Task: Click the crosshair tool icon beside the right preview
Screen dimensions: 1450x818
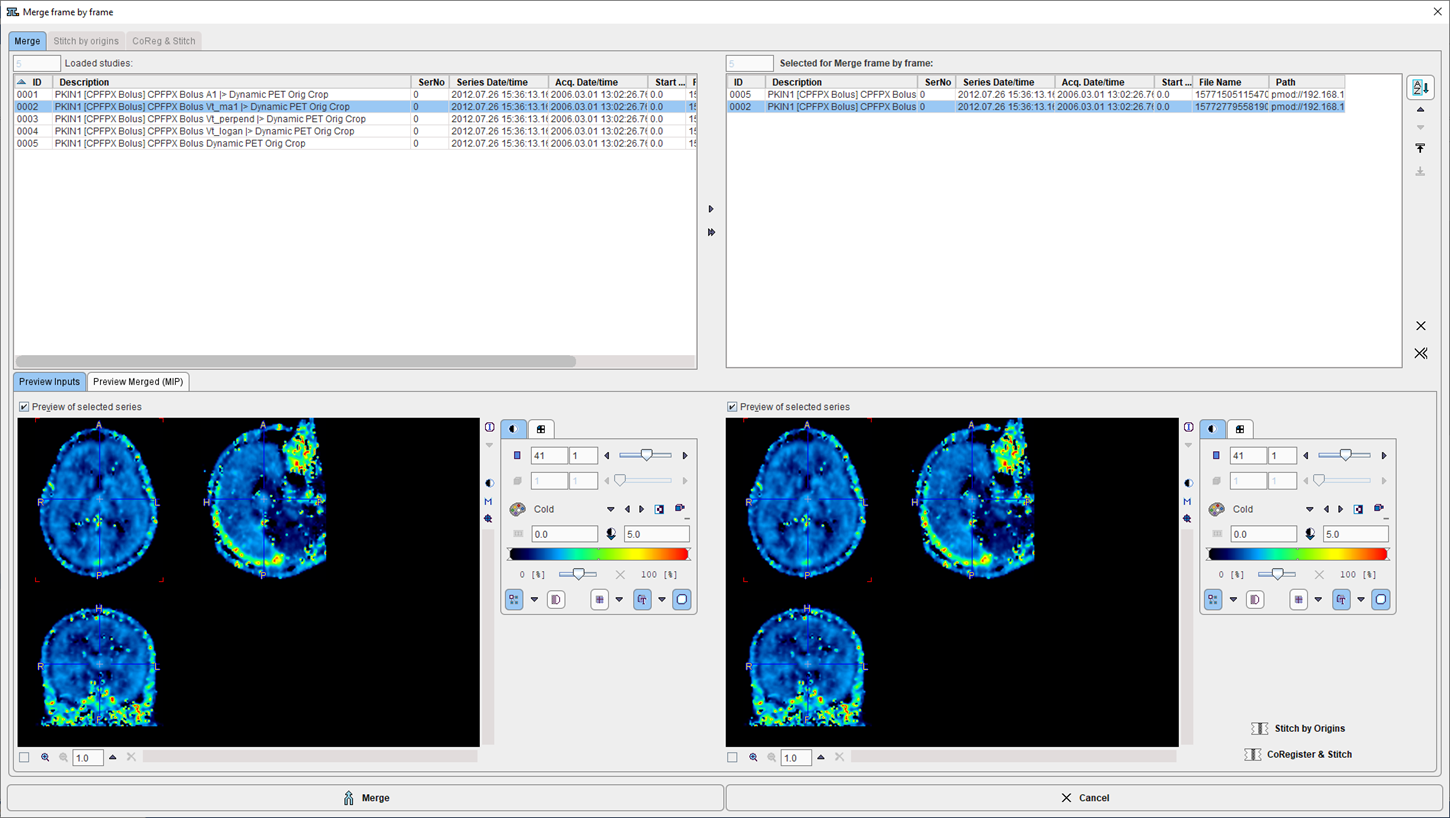Action: (x=1187, y=519)
